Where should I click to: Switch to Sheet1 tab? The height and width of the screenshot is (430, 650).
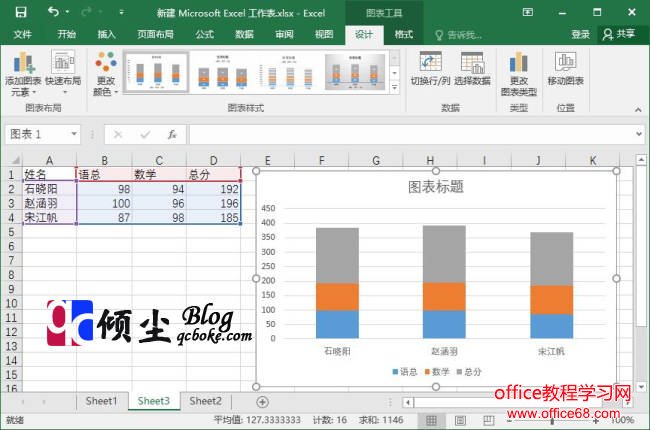coord(101,401)
